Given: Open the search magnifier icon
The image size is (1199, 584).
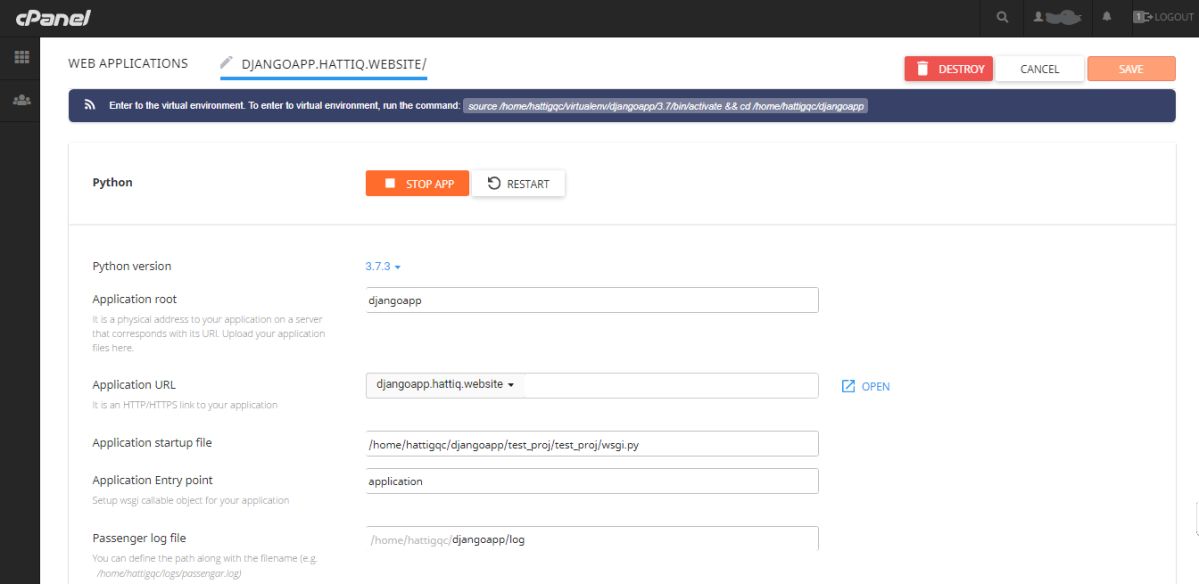Looking at the screenshot, I should tap(1002, 17).
